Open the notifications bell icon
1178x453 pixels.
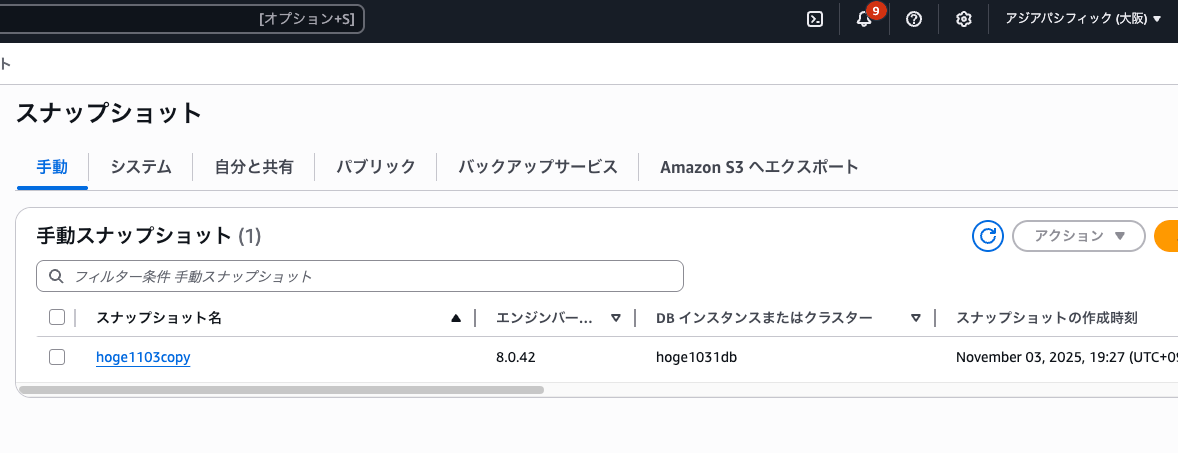click(864, 19)
